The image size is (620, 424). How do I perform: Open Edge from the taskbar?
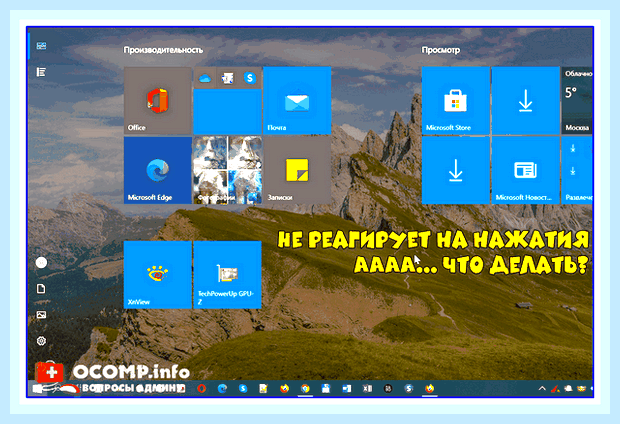(222, 388)
